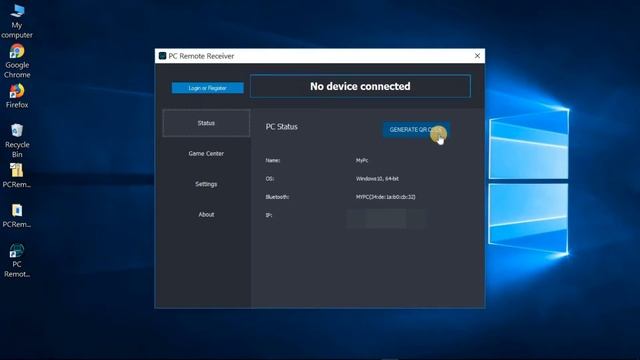The image size is (640, 360).
Task: Click the PC Status heading
Action: (x=282, y=127)
